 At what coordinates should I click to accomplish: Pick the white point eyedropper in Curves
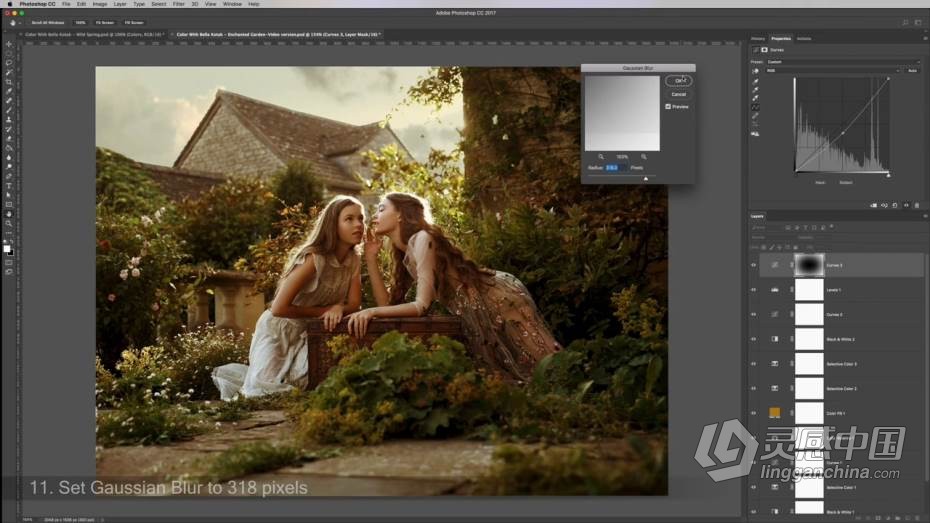(755, 98)
